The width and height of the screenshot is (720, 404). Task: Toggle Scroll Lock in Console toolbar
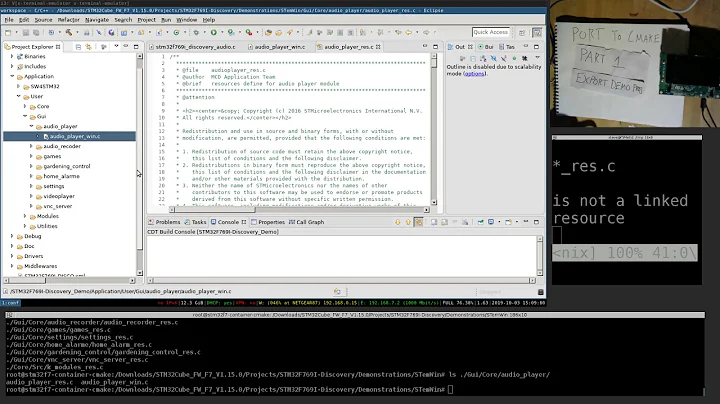(444, 222)
